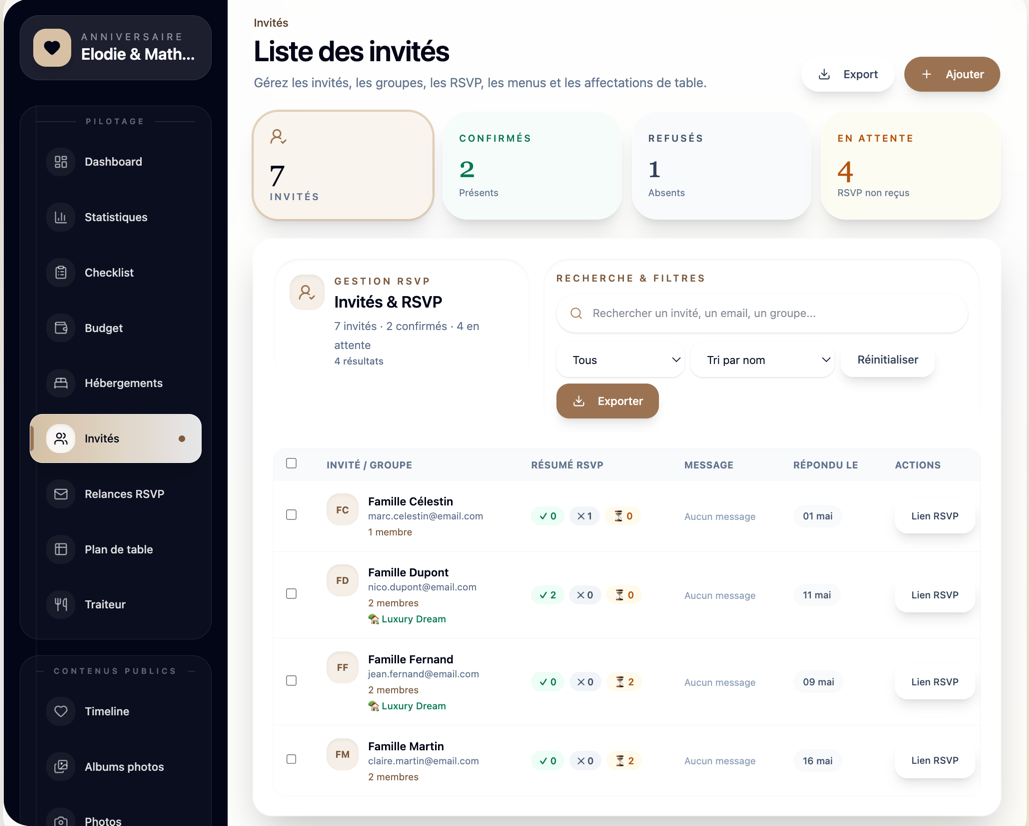Click the brown Exporter button
Image resolution: width=1029 pixels, height=826 pixels.
608,401
